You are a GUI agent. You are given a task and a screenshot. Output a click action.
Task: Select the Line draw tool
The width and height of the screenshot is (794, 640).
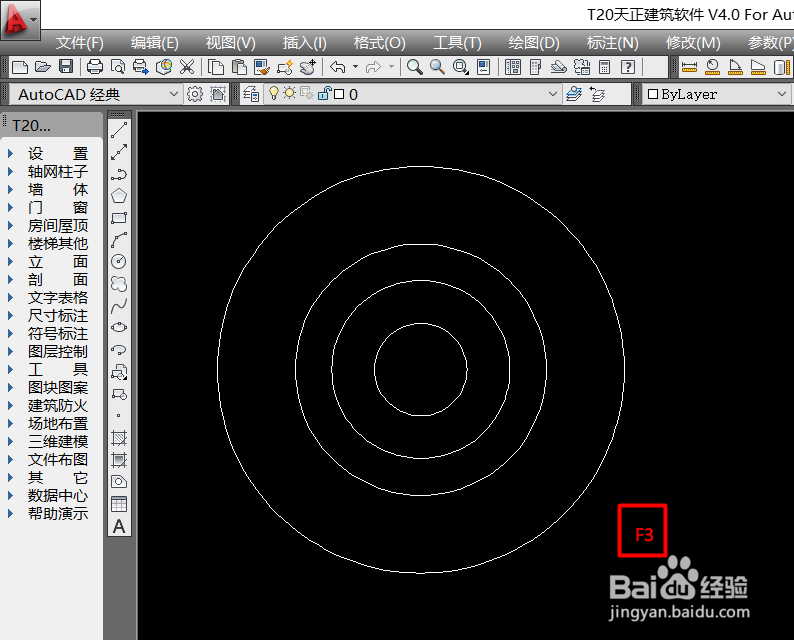click(119, 130)
